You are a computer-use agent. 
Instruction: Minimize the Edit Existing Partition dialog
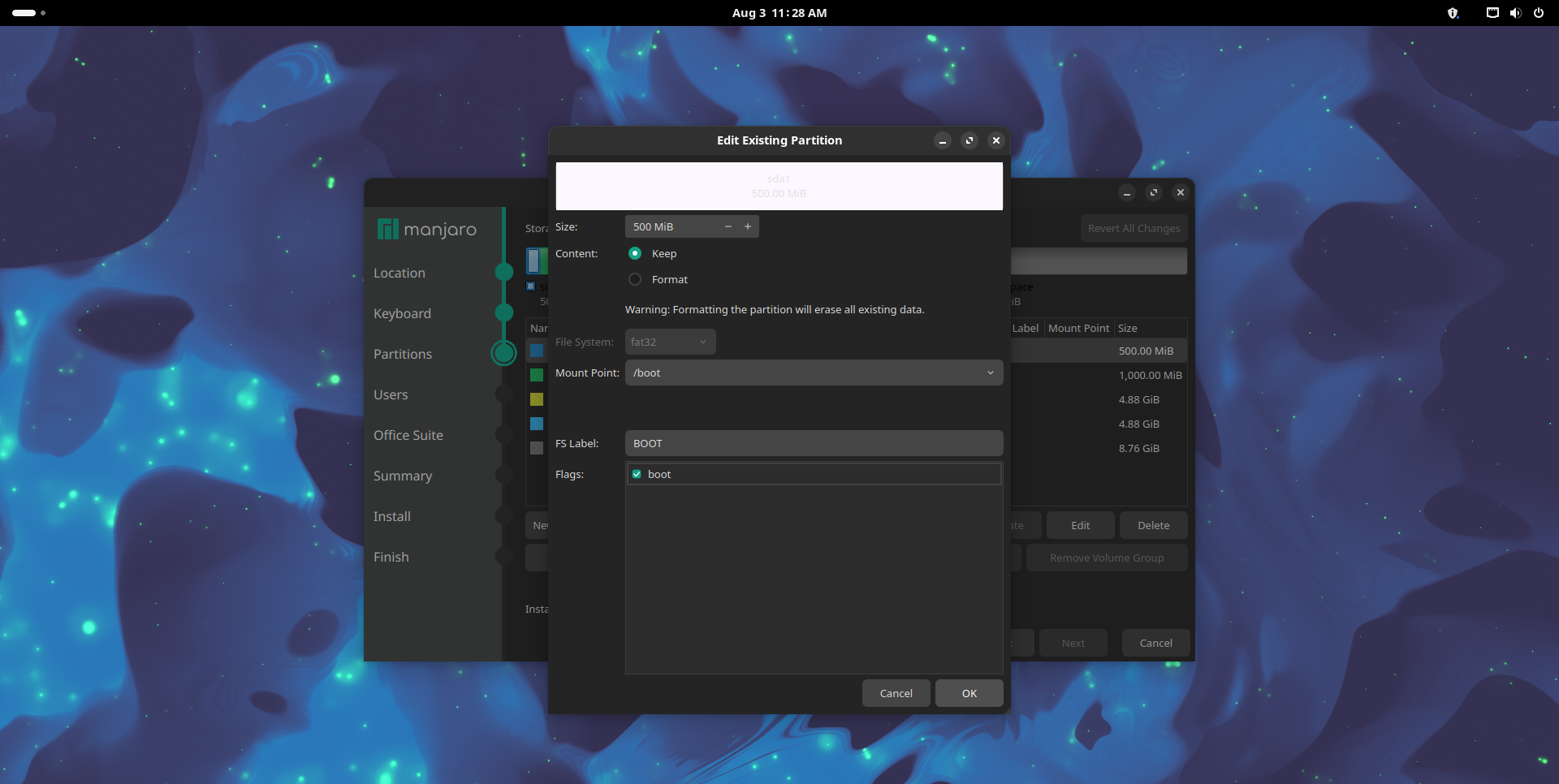(942, 140)
